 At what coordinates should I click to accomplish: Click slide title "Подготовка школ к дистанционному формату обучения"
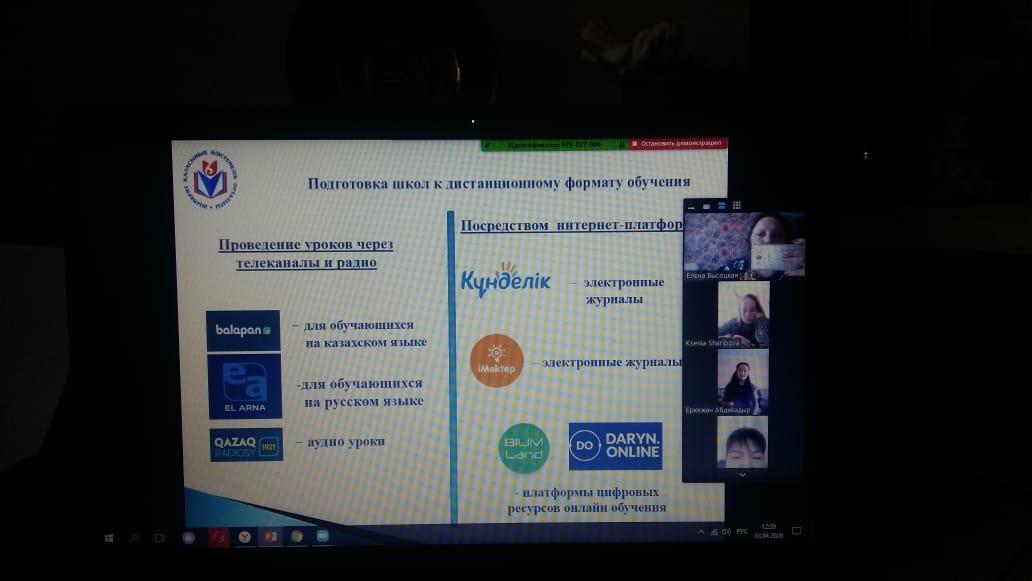pyautogui.click(x=499, y=182)
